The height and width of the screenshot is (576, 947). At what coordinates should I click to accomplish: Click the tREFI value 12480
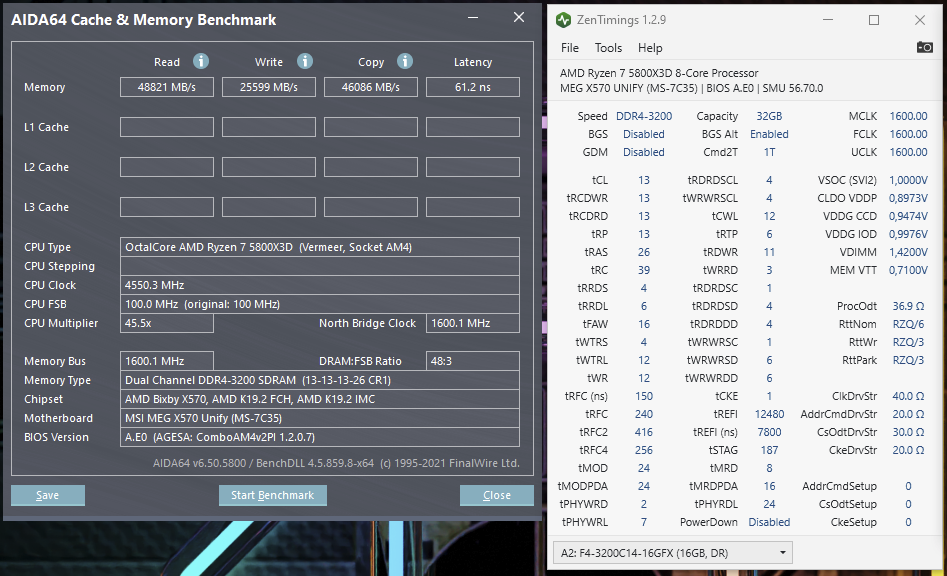coord(769,414)
